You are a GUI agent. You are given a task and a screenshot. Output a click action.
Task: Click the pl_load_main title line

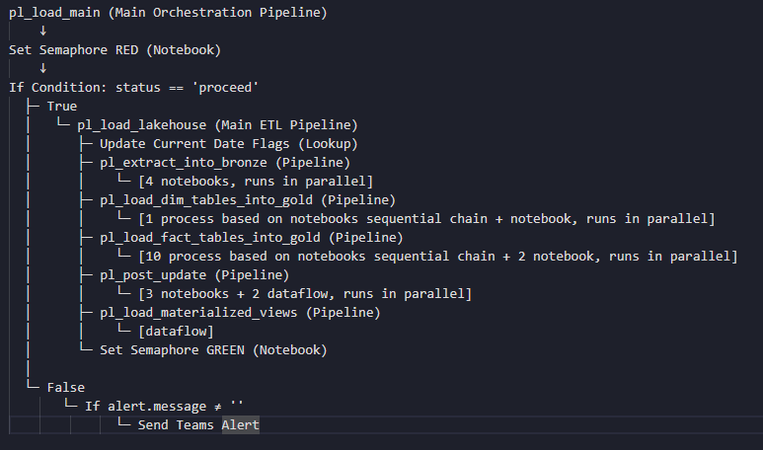point(168,13)
